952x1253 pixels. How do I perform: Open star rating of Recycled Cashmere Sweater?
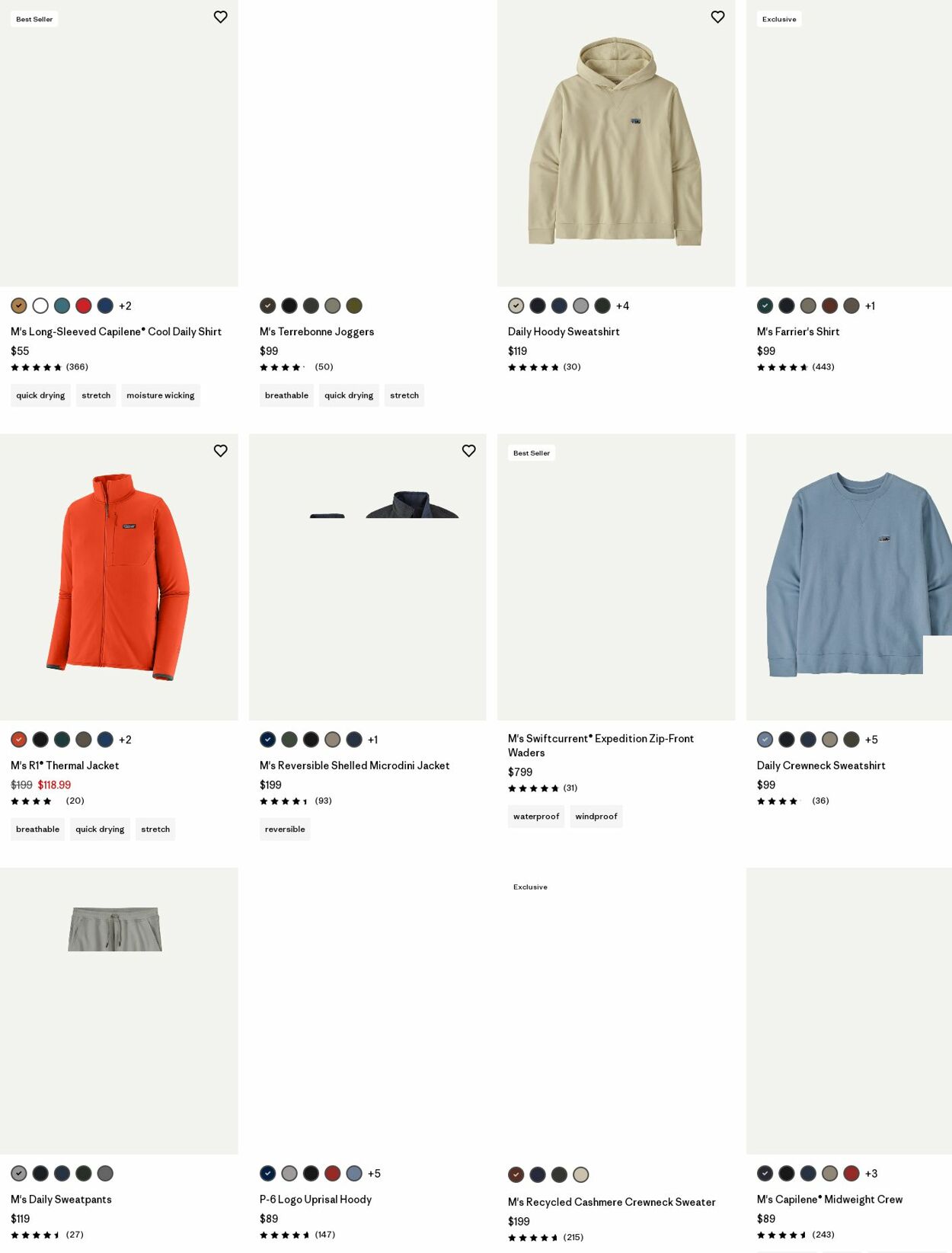[546, 1238]
